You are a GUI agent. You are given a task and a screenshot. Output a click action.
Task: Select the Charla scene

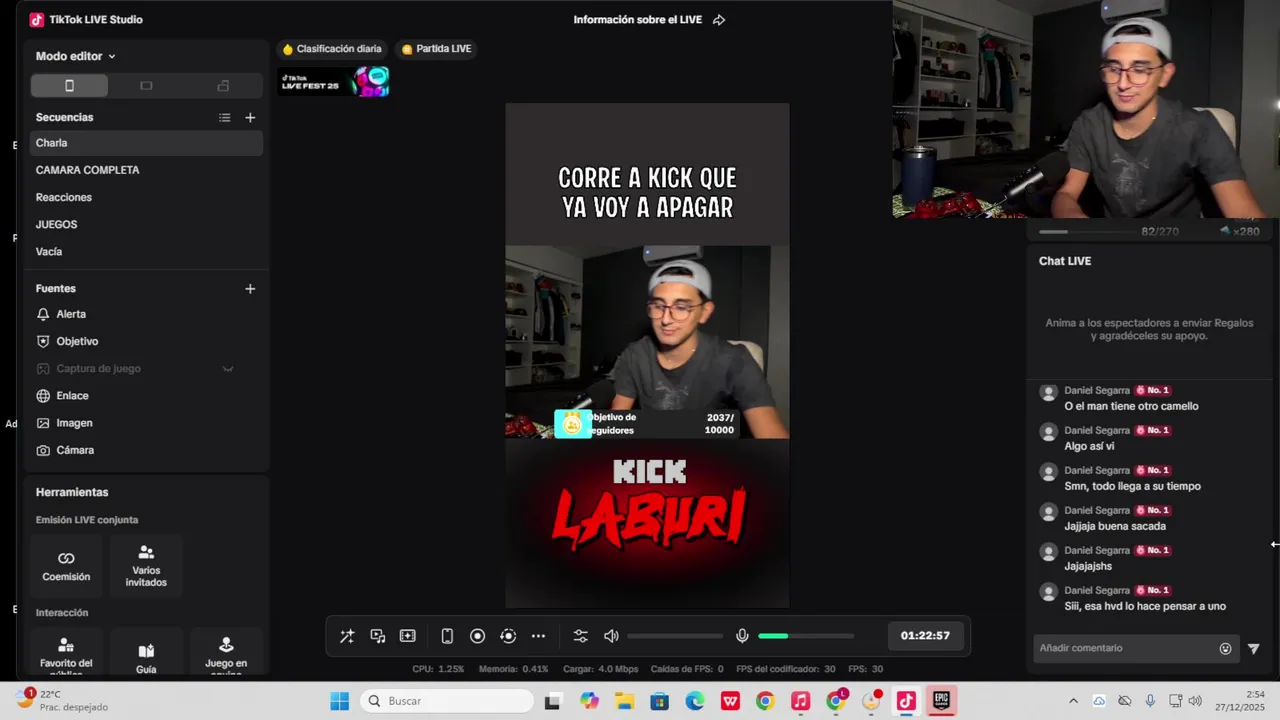tap(146, 143)
